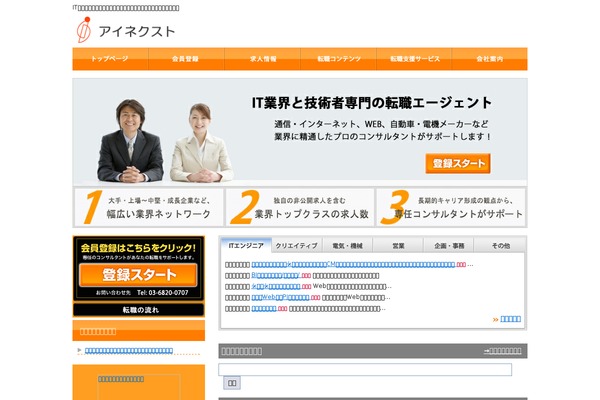This screenshot has width=600, height=400.
Task: Open the underlined link in the left sidebar
Action: [129, 350]
